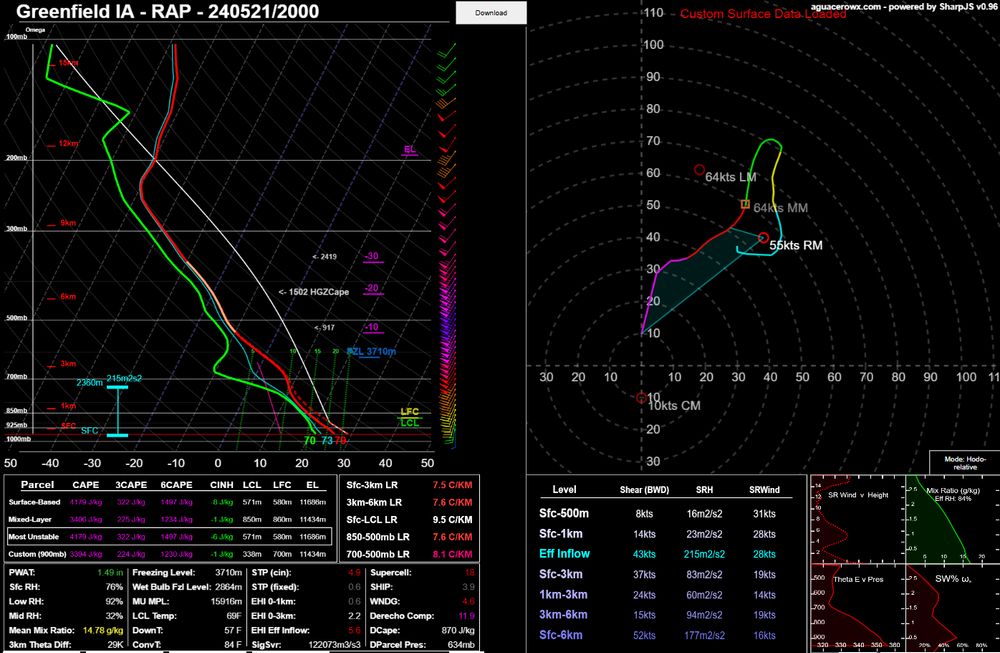Open the Mix Ratio (g/kg) mini chart
Screen dimensions: 1000x653
[952, 518]
